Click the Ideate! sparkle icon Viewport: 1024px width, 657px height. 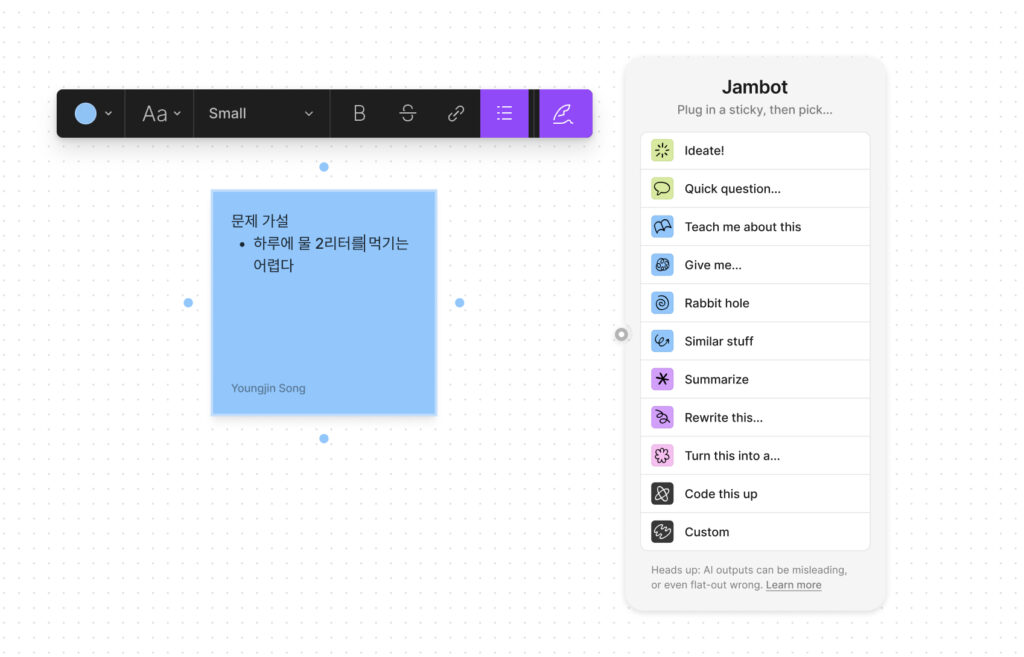tap(662, 151)
